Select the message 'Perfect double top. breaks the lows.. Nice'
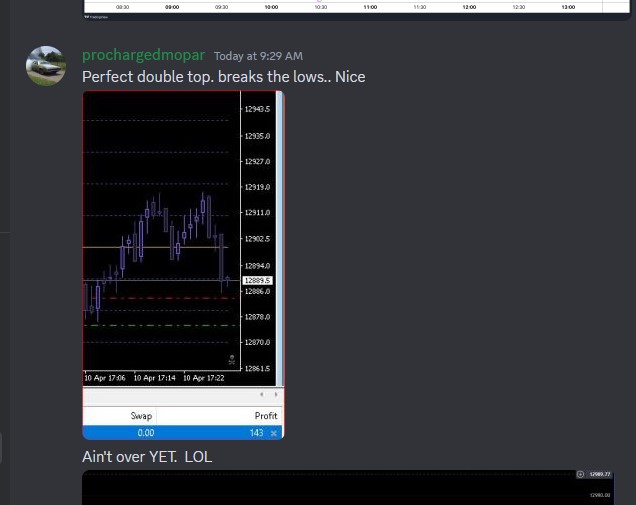Image resolution: width=636 pixels, height=505 pixels. (223, 77)
